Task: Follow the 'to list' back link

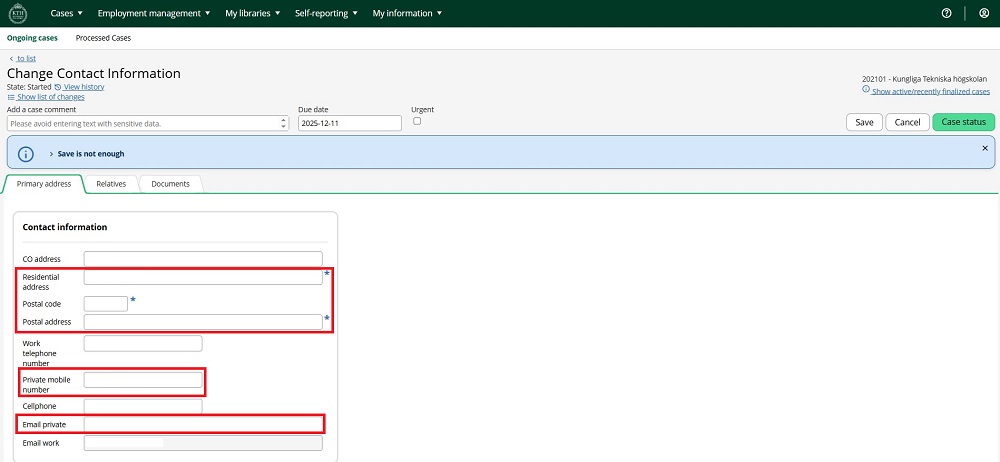Action: (26, 59)
